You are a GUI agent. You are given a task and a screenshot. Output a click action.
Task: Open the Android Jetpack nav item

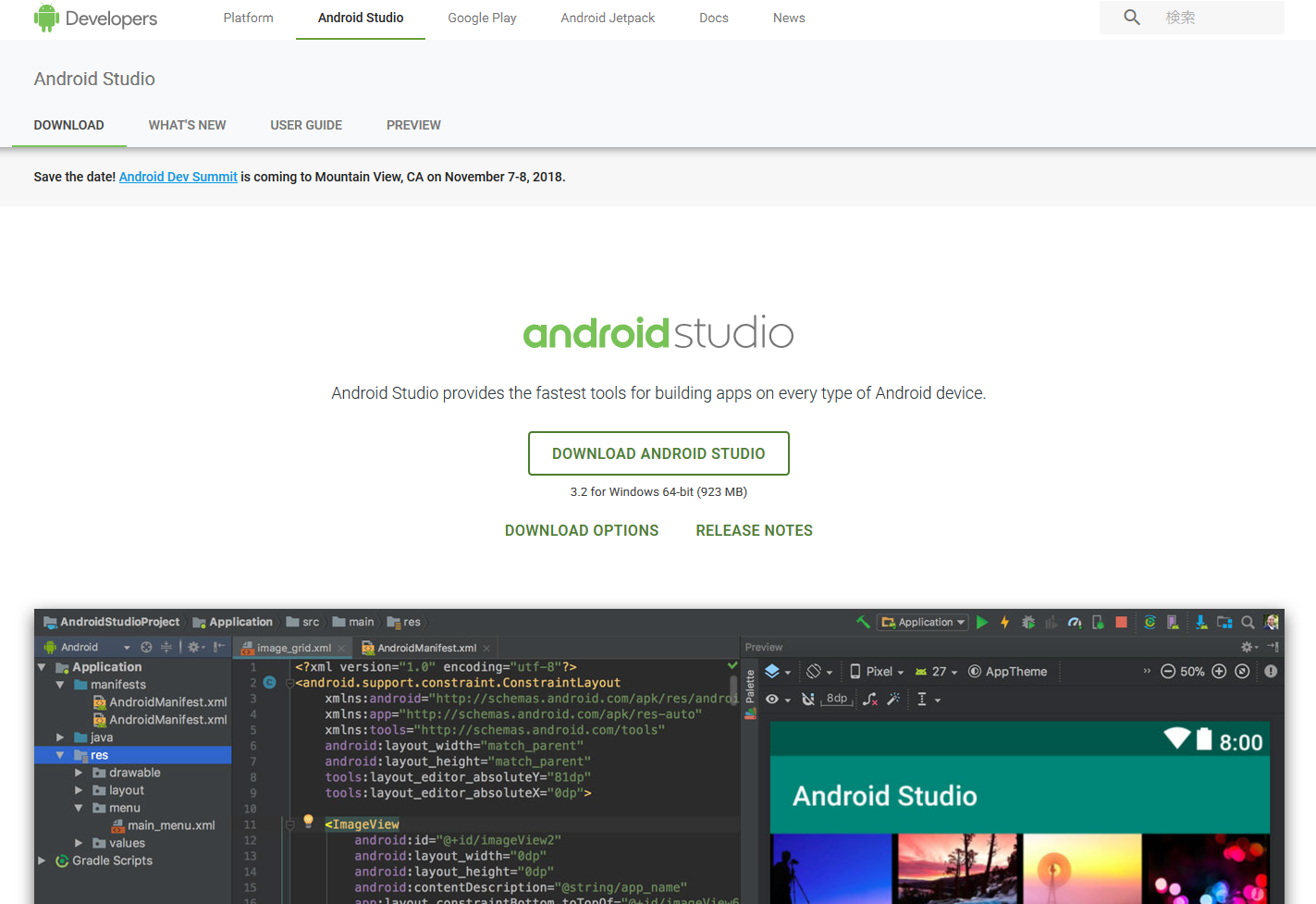(x=608, y=18)
